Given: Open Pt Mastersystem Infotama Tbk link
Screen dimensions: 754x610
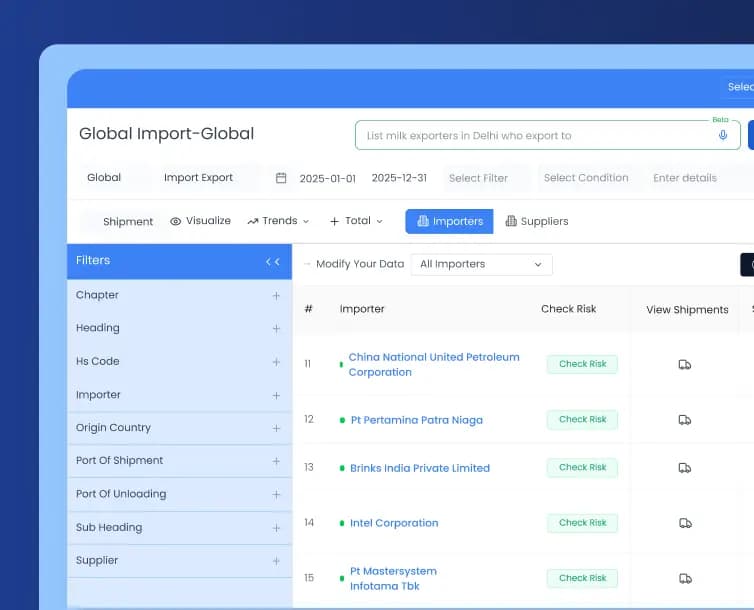Looking at the screenshot, I should (x=393, y=578).
